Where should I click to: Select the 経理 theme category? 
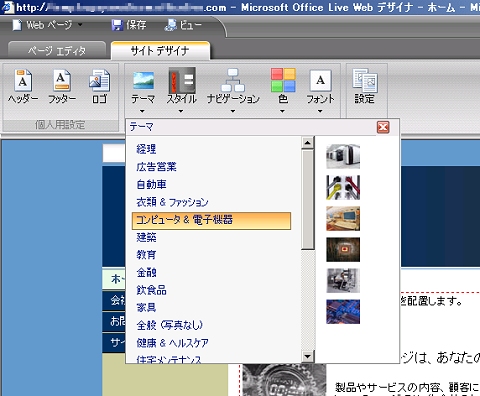coord(146,149)
